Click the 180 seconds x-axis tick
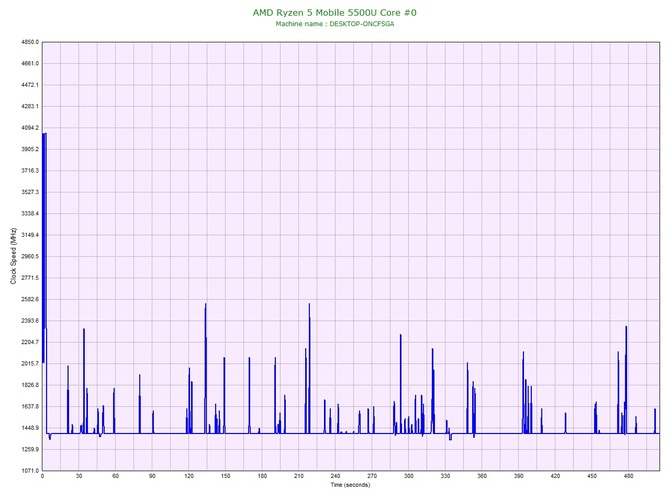Image resolution: width=670 pixels, height=502 pixels. pyautogui.click(x=262, y=476)
